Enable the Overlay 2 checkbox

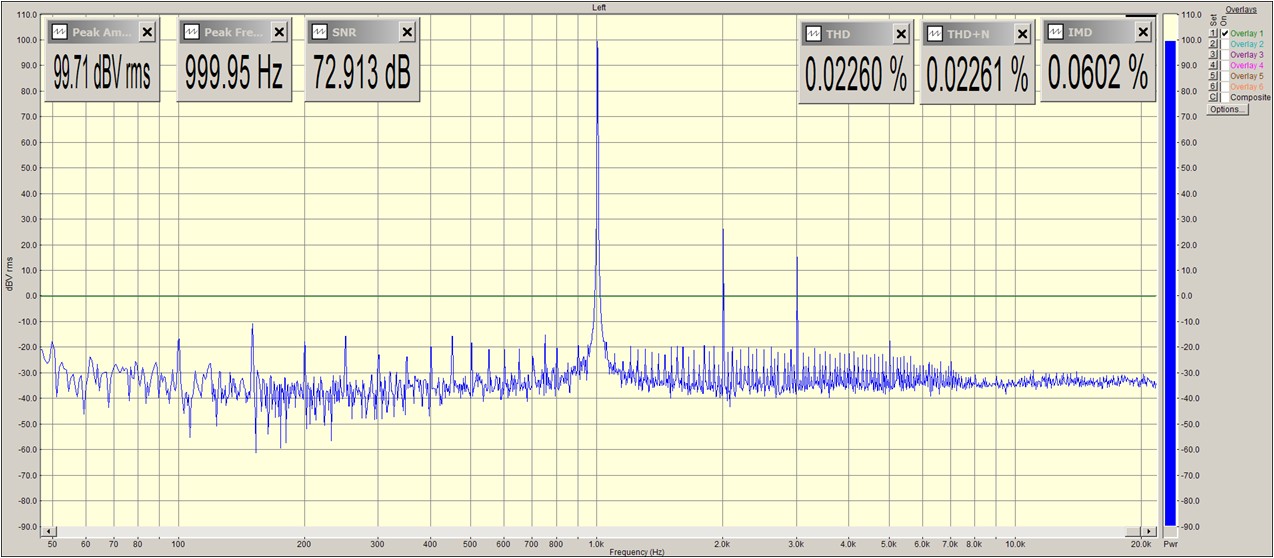coord(1225,44)
